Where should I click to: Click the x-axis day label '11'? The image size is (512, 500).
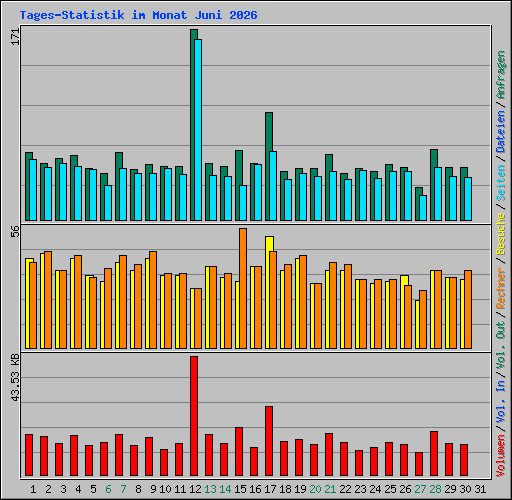click(x=181, y=489)
